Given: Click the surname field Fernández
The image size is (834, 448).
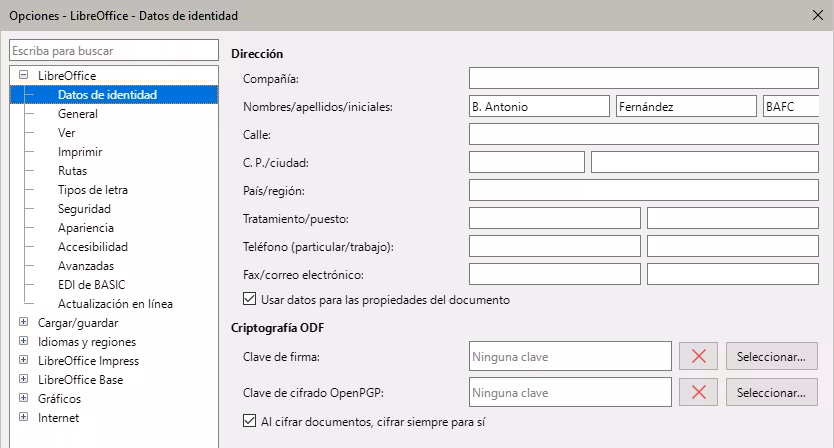Looking at the screenshot, I should (x=686, y=106).
